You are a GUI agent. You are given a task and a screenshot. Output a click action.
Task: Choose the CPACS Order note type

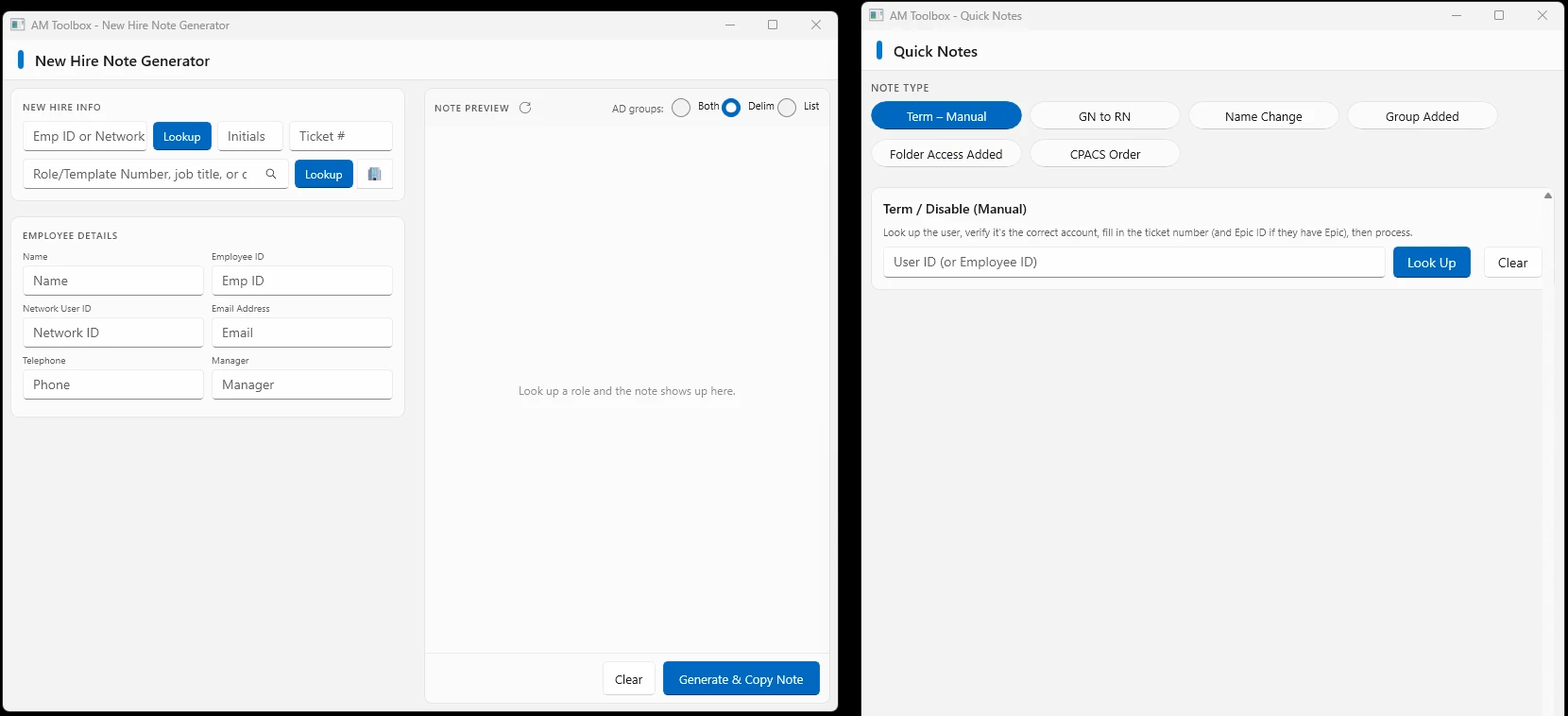[x=1105, y=154]
